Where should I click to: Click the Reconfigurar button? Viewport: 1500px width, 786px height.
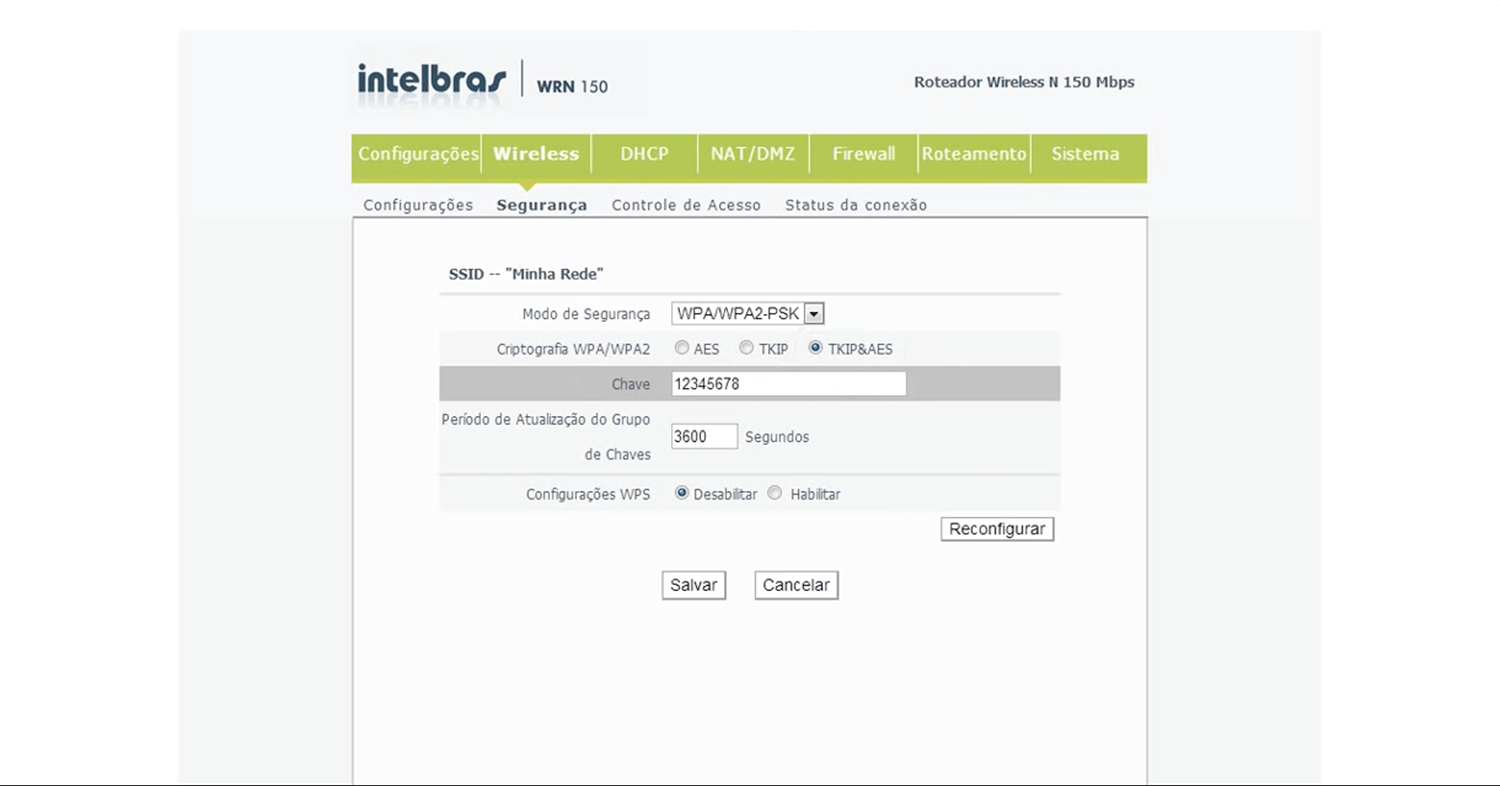(997, 529)
